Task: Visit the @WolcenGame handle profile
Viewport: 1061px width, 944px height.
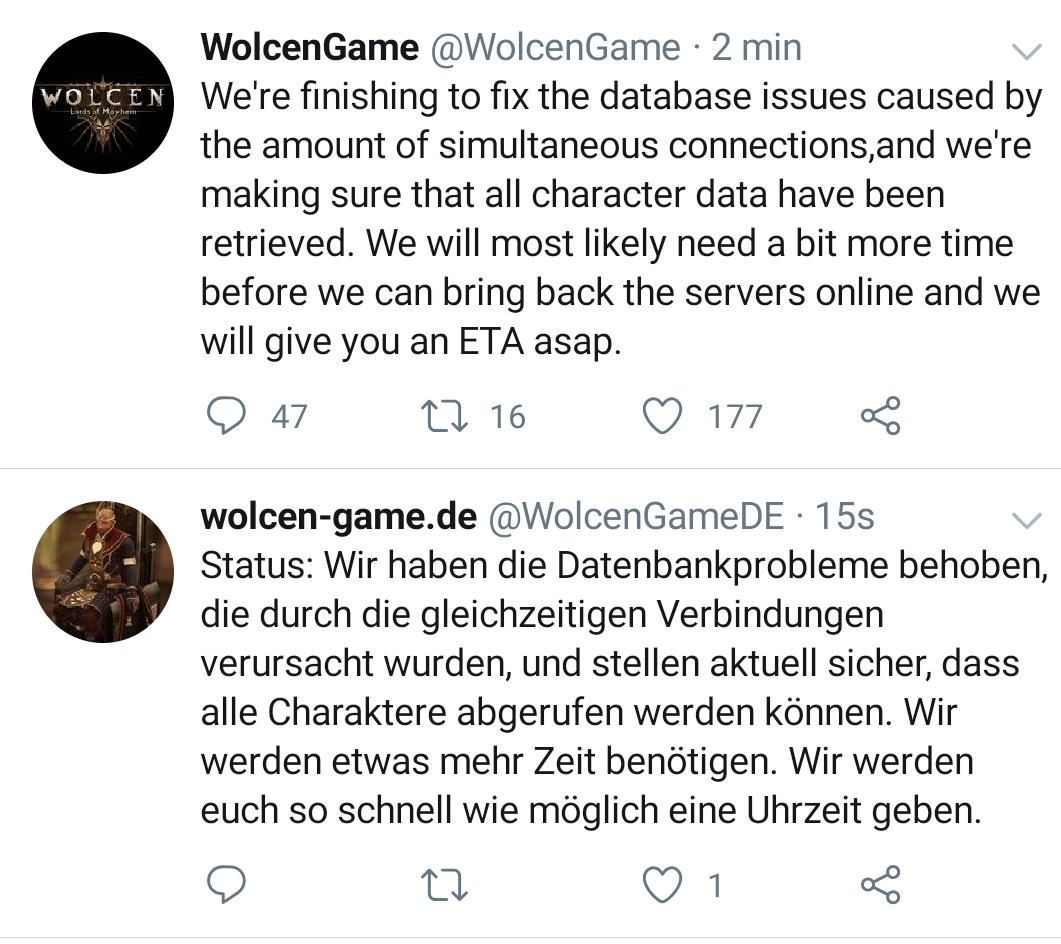Action: click(555, 47)
